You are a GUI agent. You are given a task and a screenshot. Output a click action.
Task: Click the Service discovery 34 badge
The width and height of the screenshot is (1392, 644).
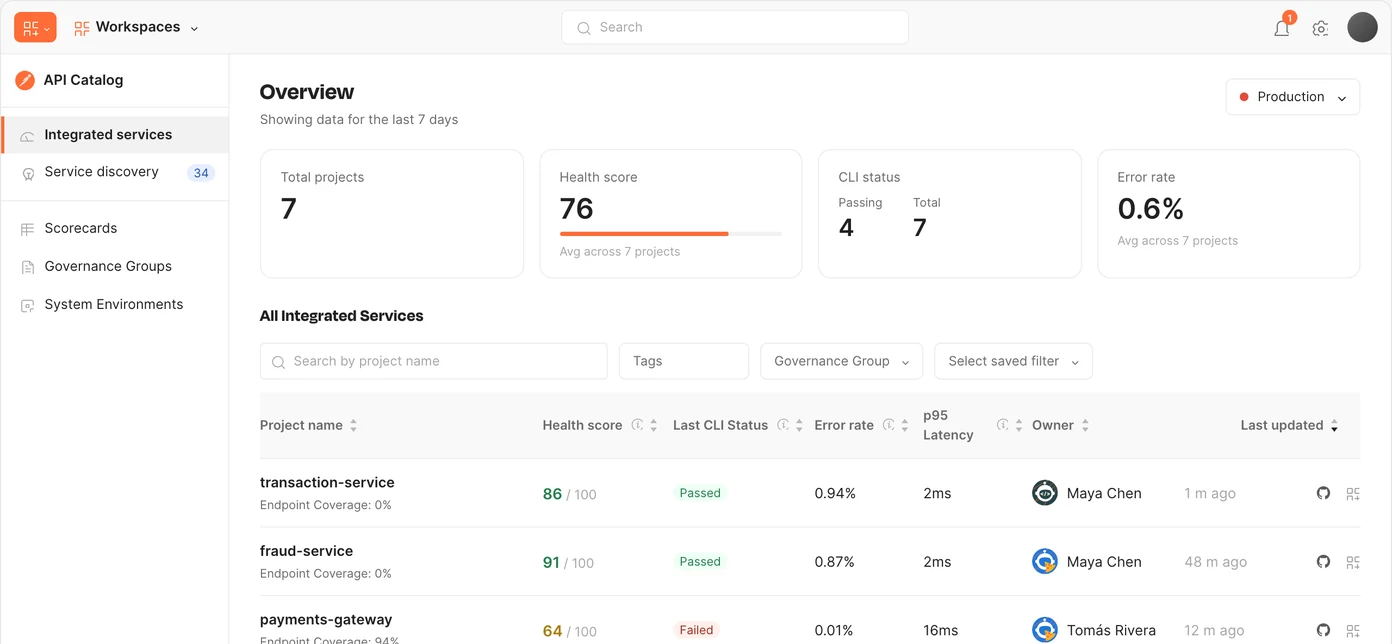click(x=201, y=173)
